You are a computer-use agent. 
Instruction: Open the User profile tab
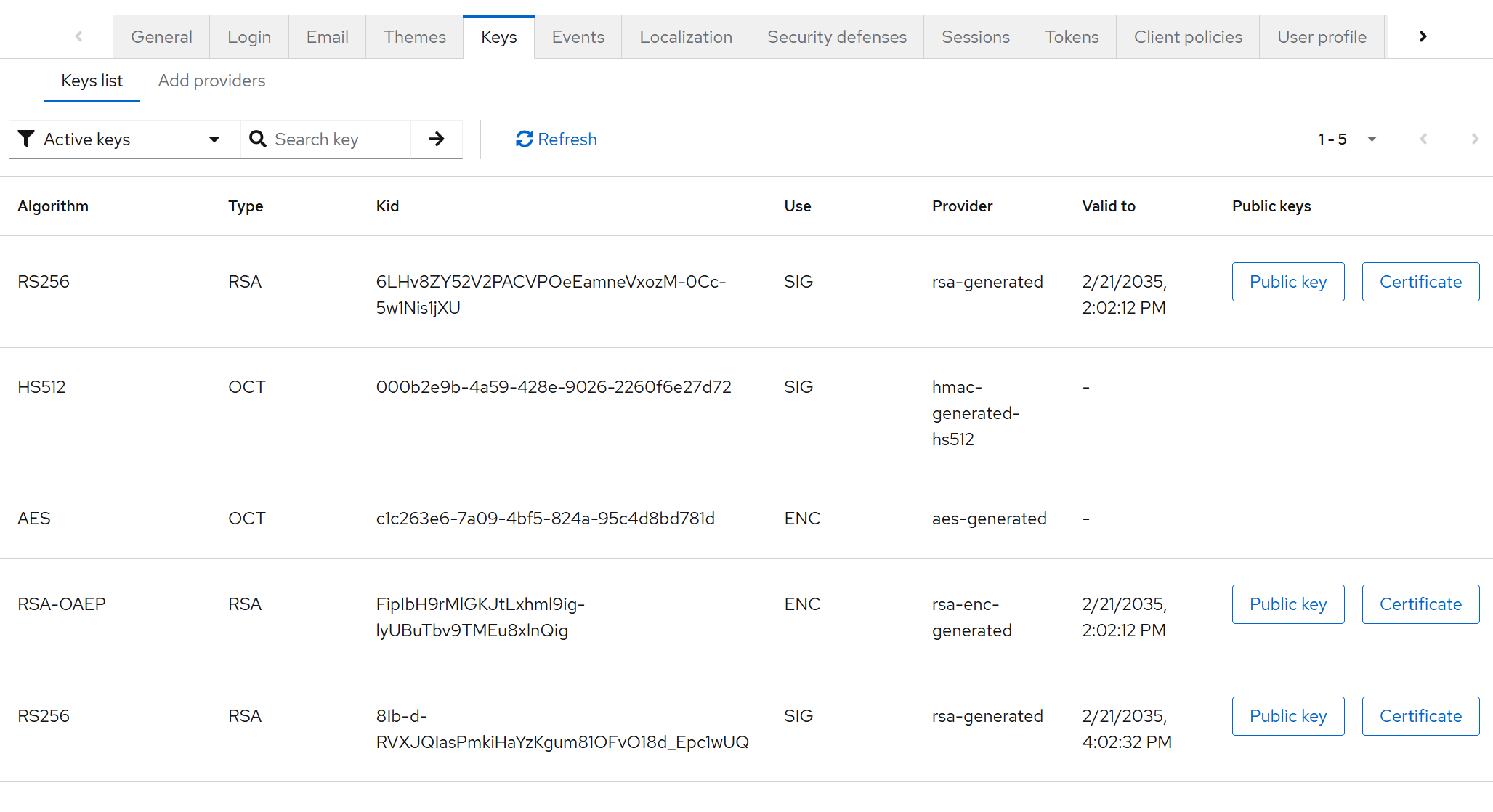click(x=1322, y=37)
